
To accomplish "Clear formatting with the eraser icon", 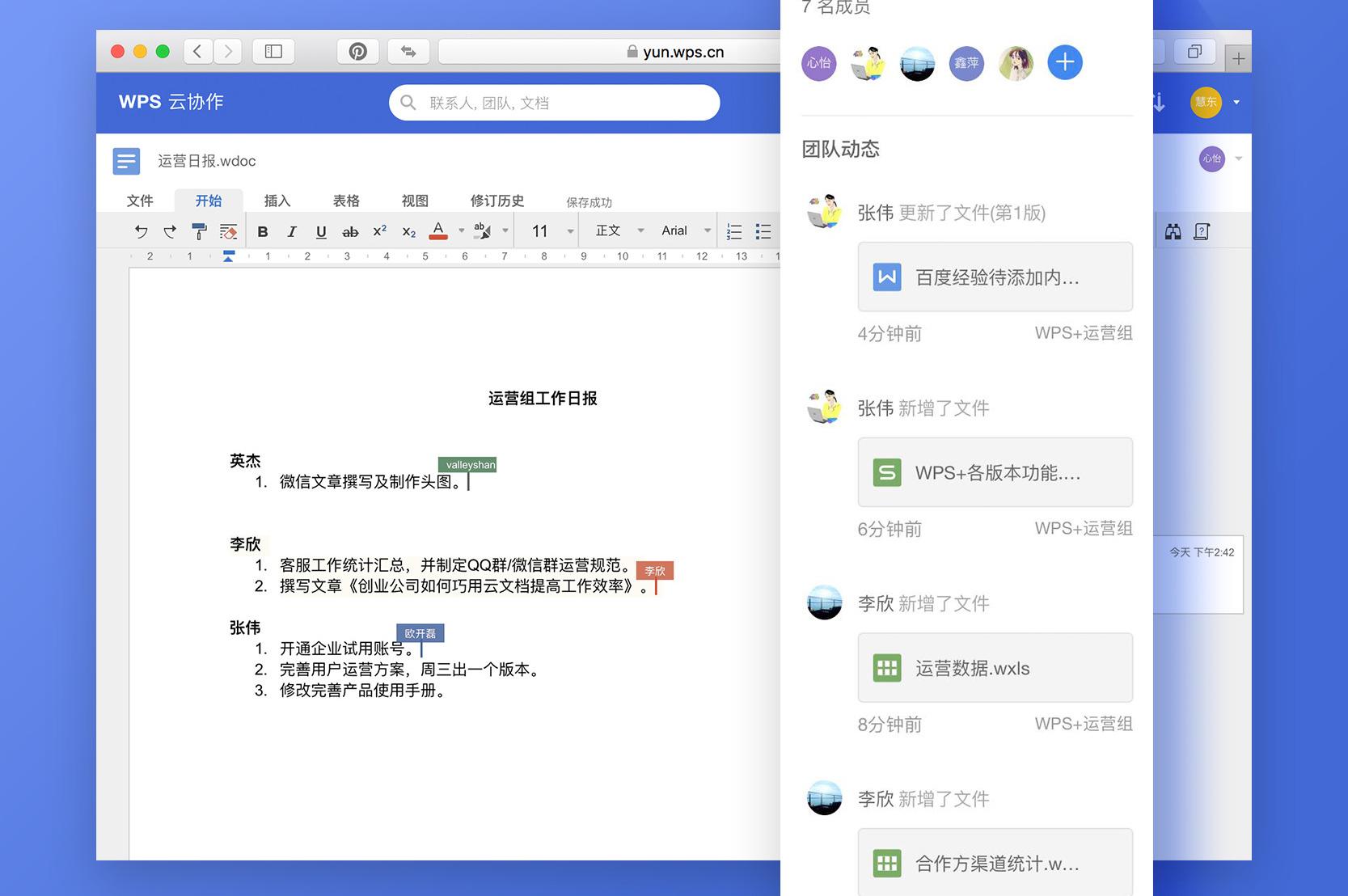I will click(228, 231).
